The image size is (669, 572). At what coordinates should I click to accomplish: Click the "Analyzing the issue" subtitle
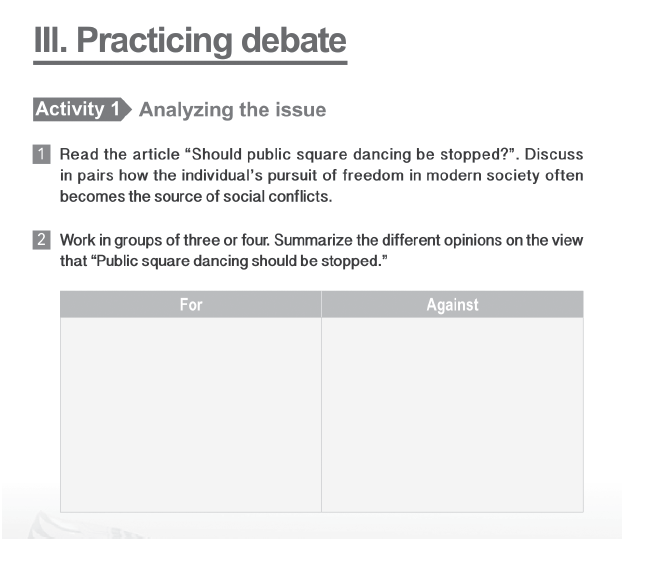click(x=232, y=110)
